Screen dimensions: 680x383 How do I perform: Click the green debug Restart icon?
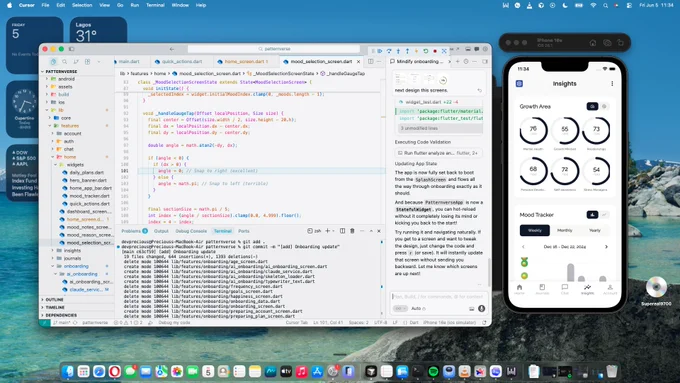pos(426,51)
